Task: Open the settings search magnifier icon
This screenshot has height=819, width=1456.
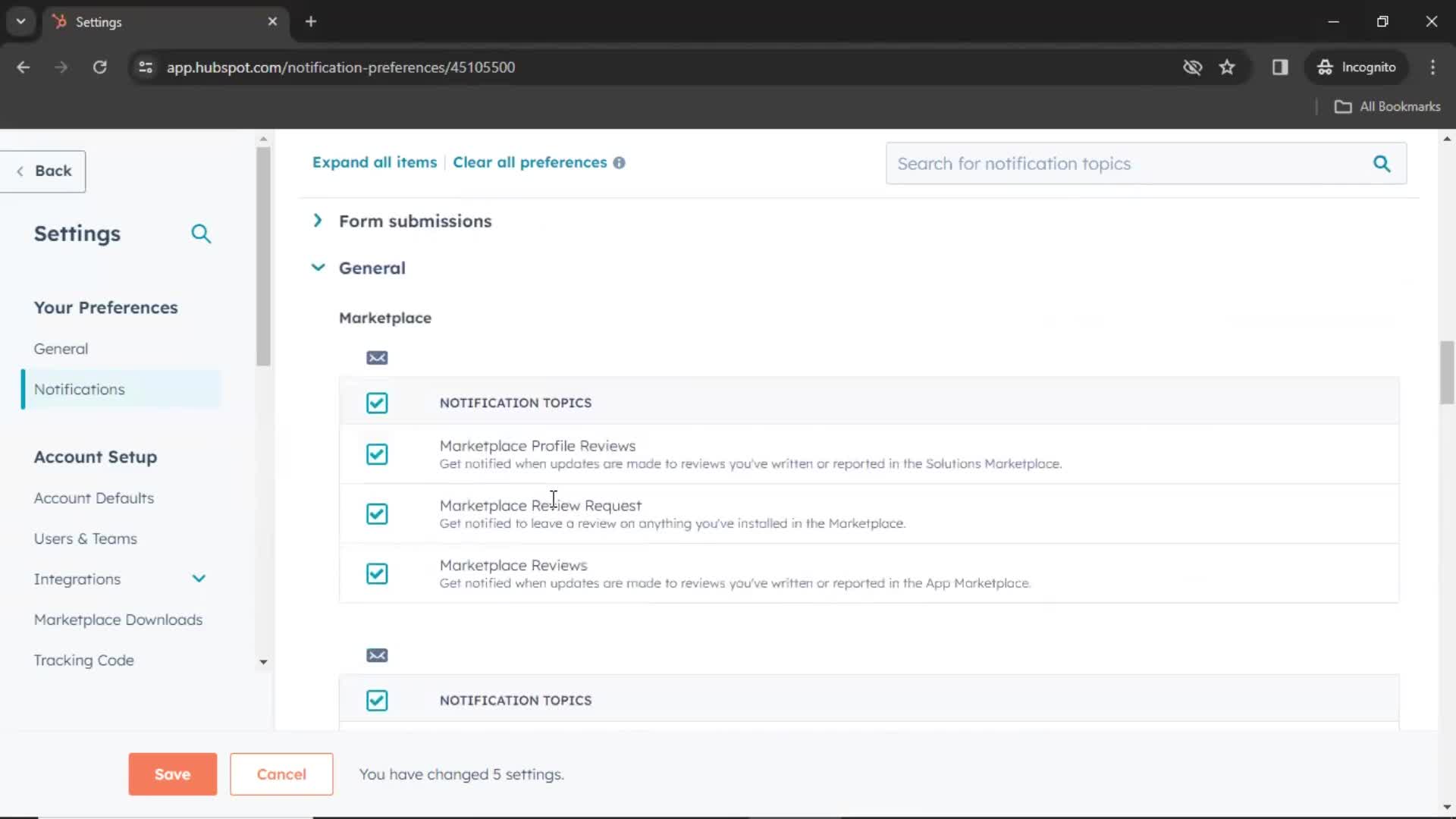Action: point(201,234)
